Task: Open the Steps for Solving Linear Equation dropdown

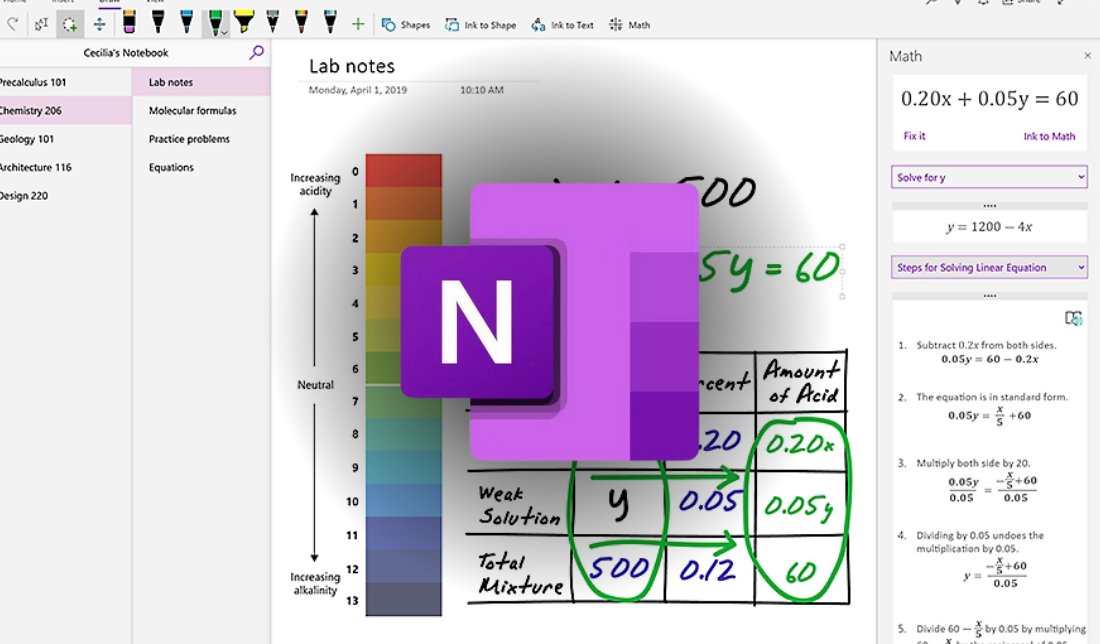Action: pos(988,267)
